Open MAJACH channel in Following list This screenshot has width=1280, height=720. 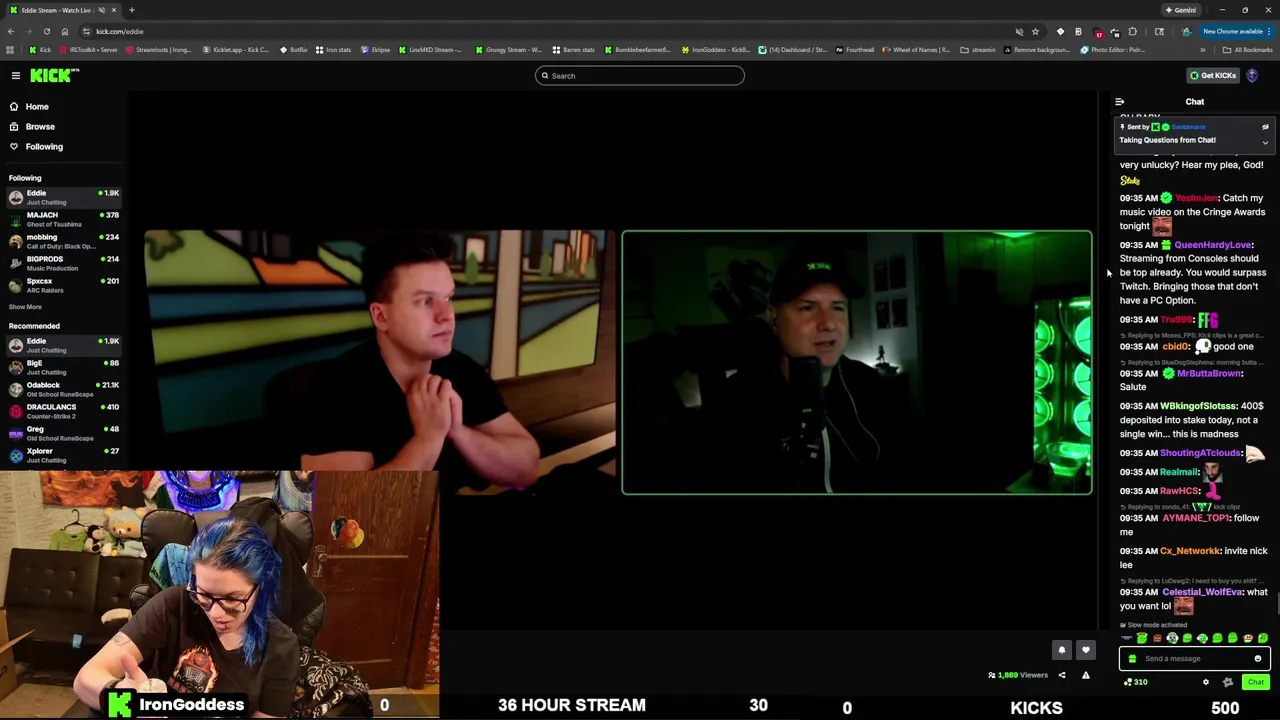pyautogui.click(x=64, y=219)
